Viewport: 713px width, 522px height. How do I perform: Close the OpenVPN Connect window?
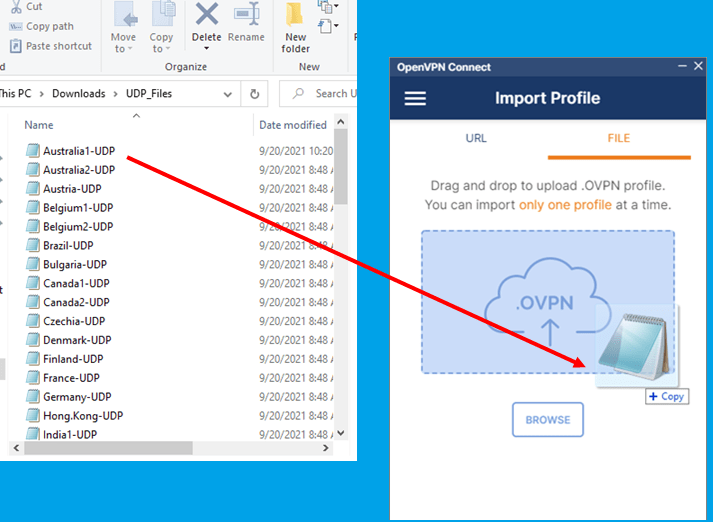(698, 66)
